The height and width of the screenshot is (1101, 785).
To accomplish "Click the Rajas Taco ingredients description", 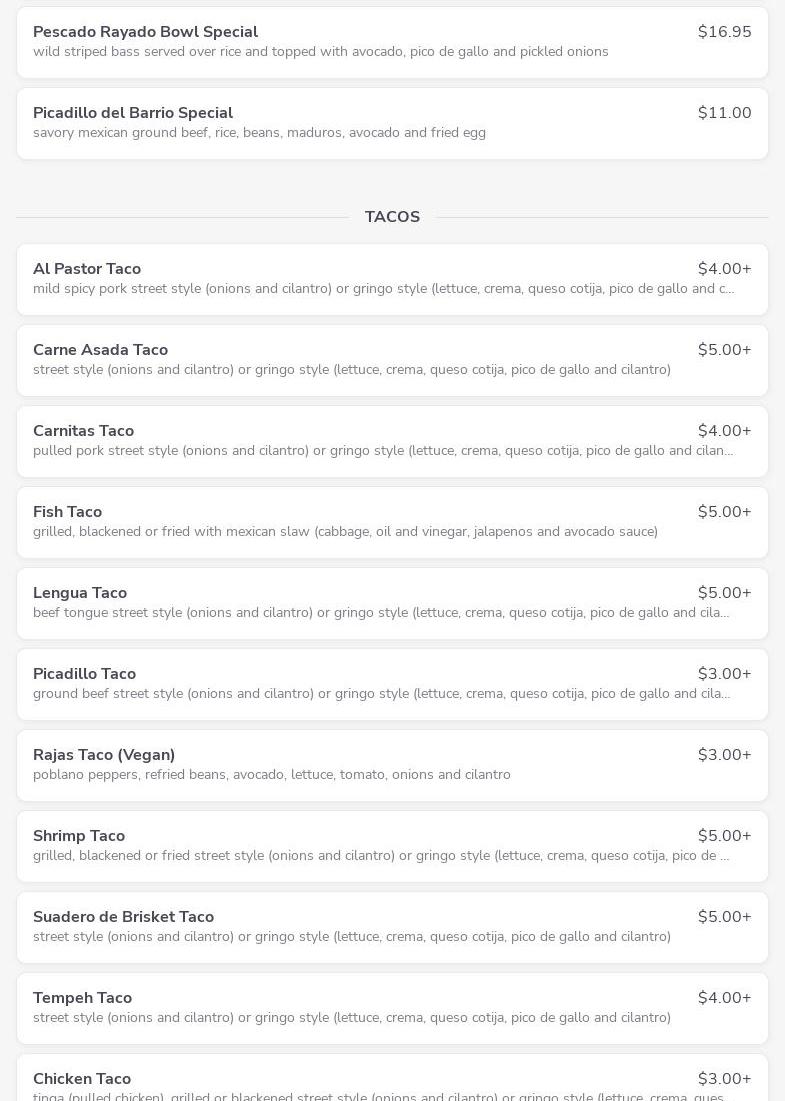I will tap(272, 775).
